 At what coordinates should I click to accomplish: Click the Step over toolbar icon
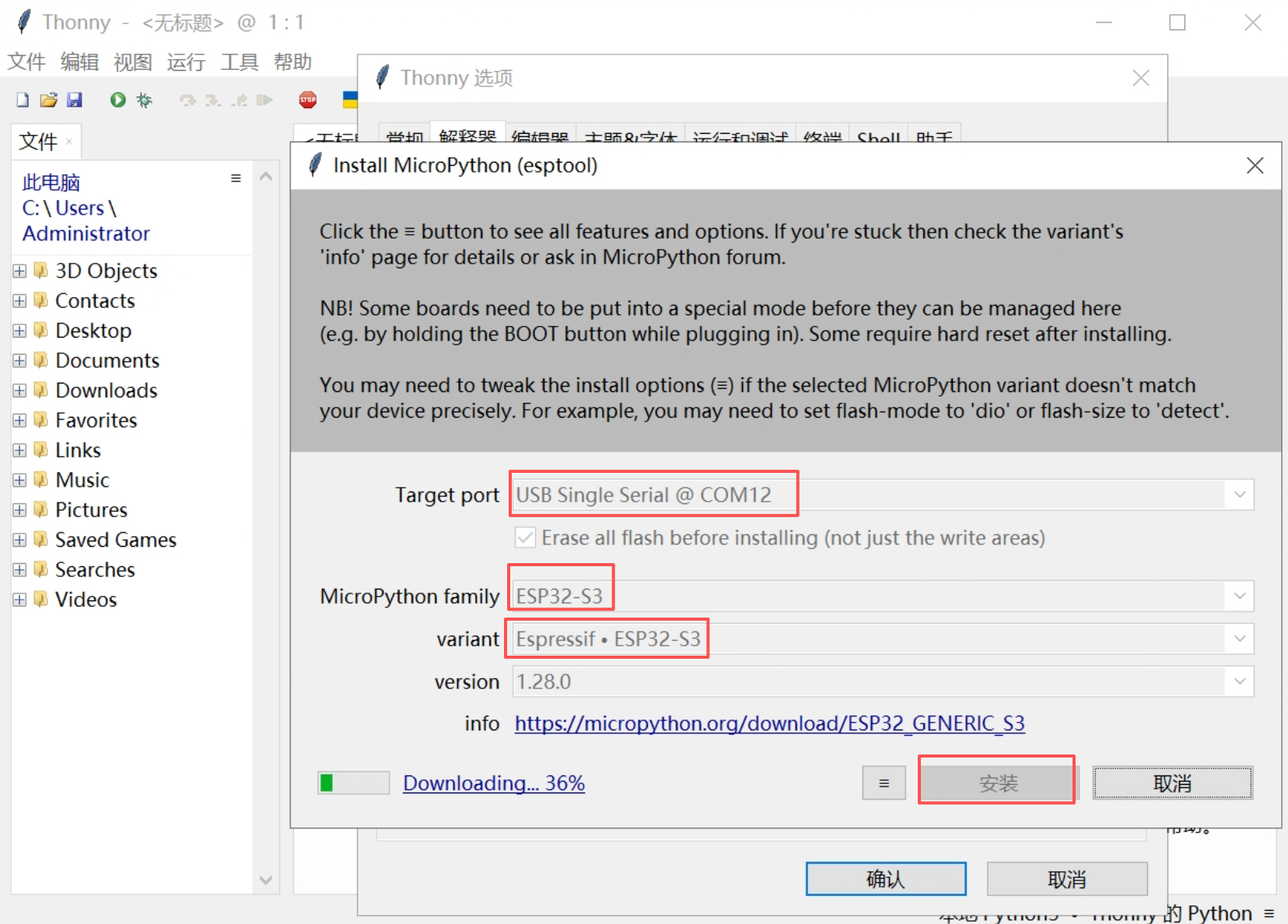[187, 100]
